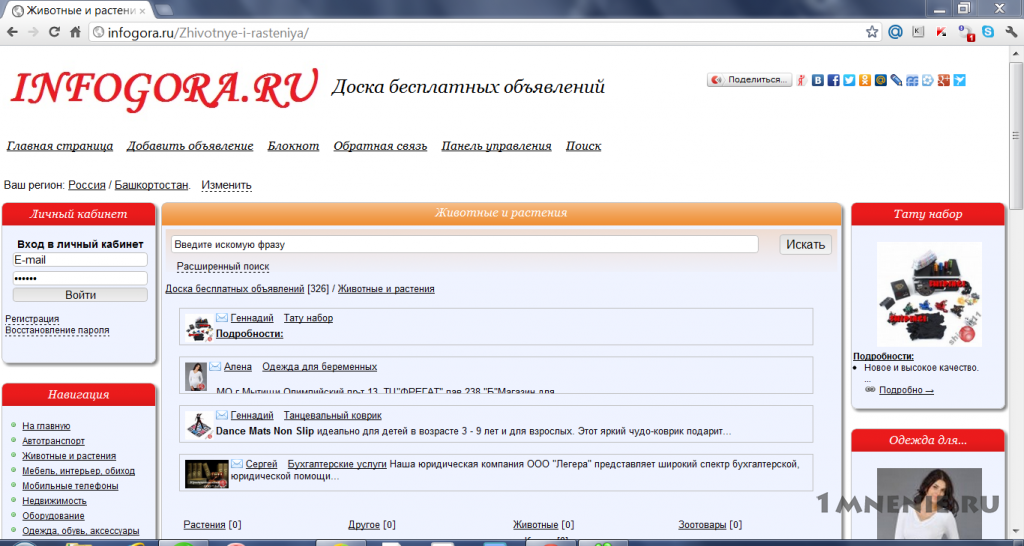Screen dimensions: 1024x546
Task: Open Главная страница menu item
Action: pos(60,146)
